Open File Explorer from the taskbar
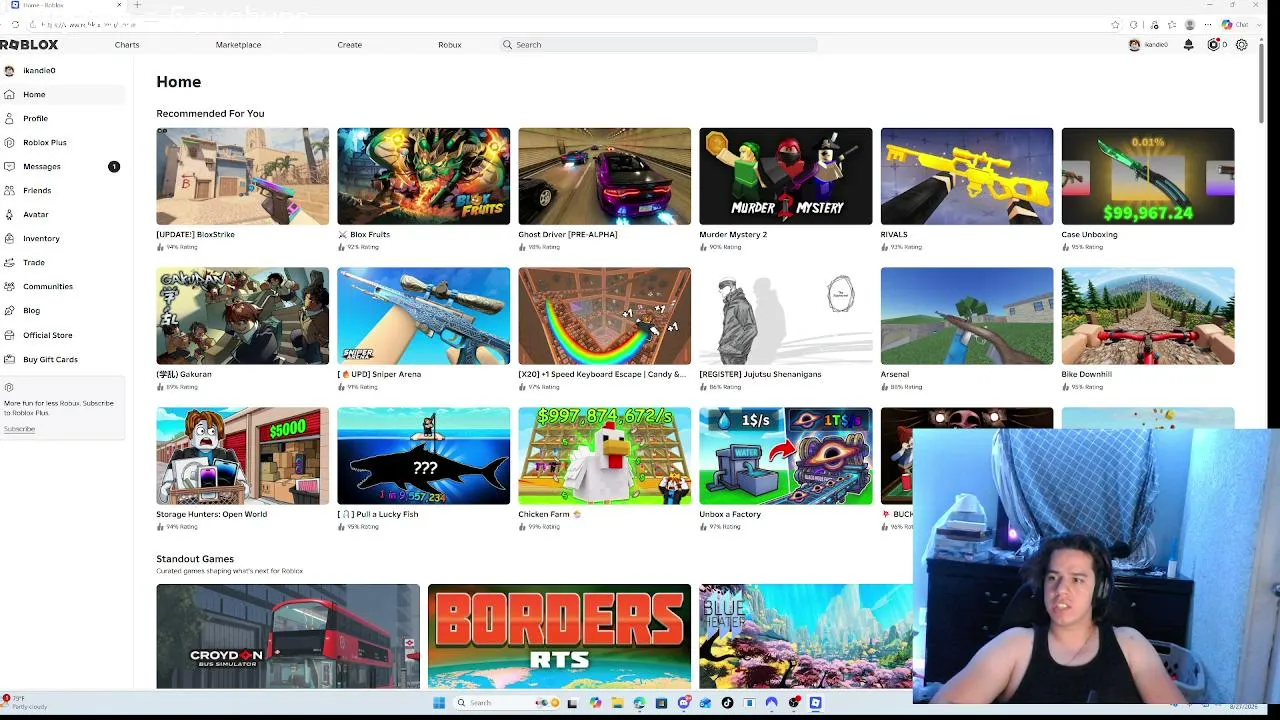1280x720 pixels. [x=617, y=703]
